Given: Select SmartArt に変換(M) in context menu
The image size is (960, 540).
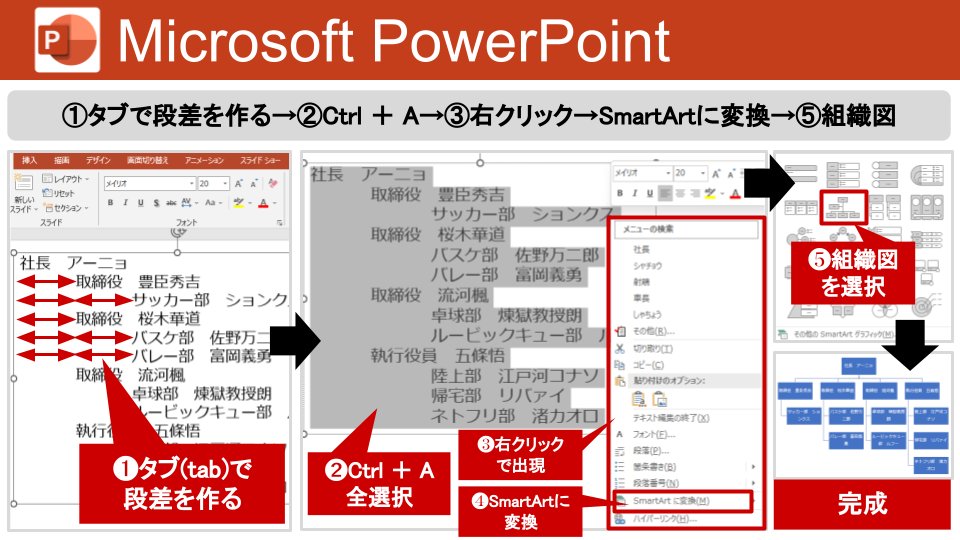Looking at the screenshot, I should click(683, 501).
